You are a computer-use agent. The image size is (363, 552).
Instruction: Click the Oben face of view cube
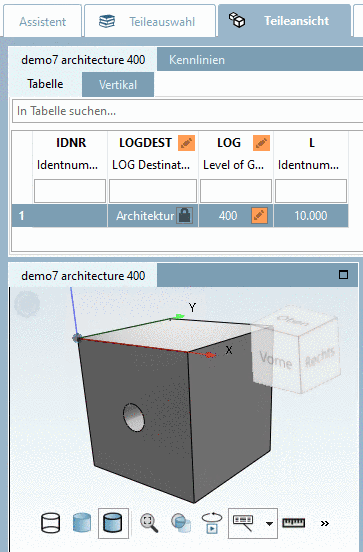tap(293, 321)
